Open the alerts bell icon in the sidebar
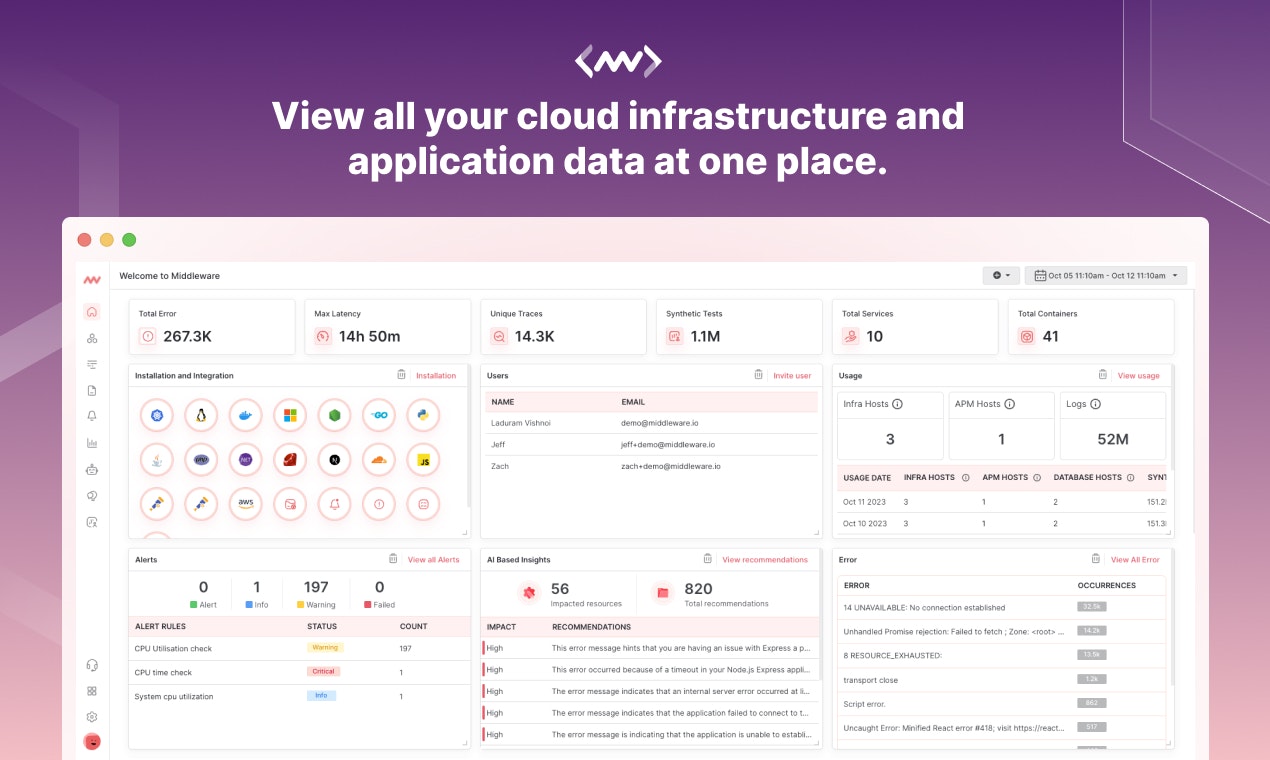1270x760 pixels. (92, 417)
